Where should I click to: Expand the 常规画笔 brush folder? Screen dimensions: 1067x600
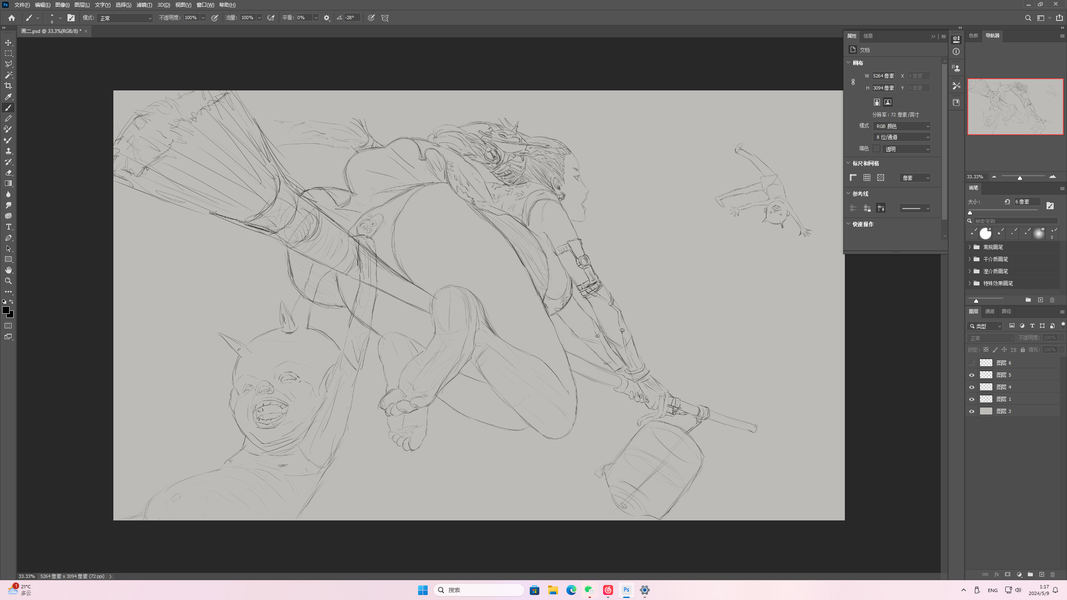(x=970, y=247)
